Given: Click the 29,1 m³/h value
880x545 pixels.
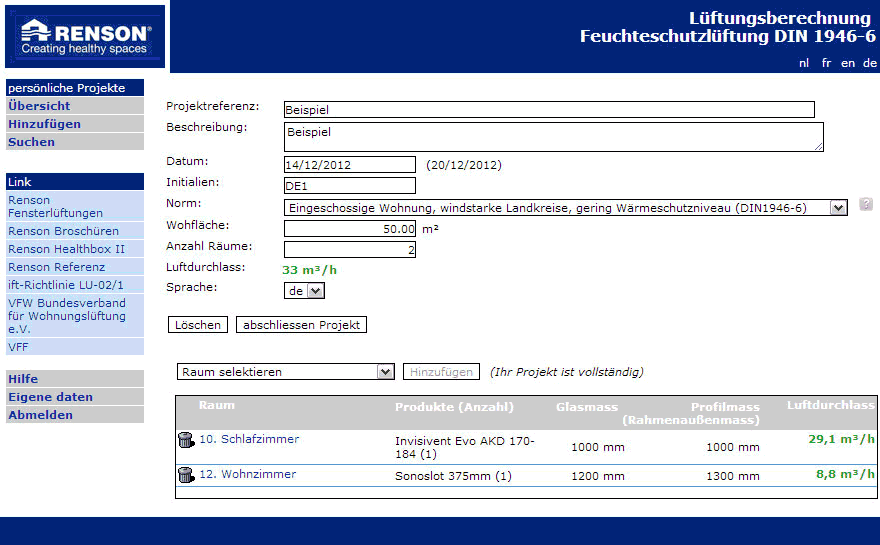Looking at the screenshot, I should click(841, 439).
